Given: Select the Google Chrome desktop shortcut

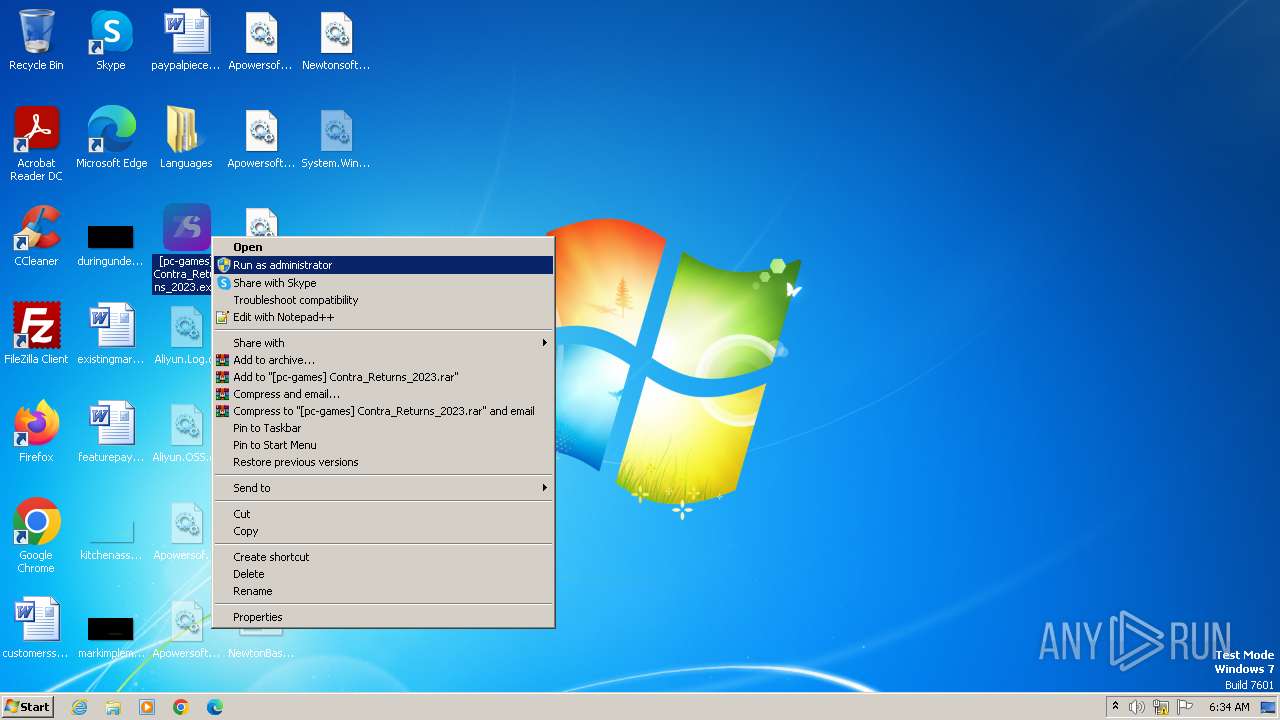Looking at the screenshot, I should (x=36, y=536).
